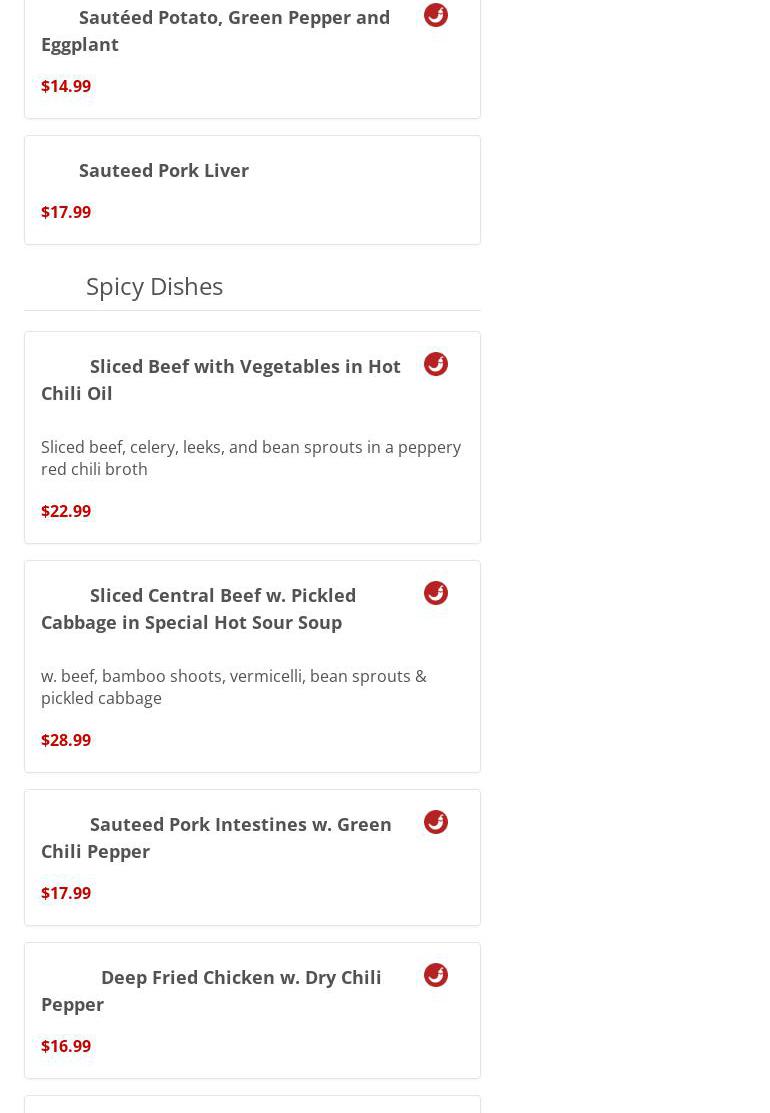
Task: Click the chili icon on Sauteed Pork Intestines
Action: (436, 822)
